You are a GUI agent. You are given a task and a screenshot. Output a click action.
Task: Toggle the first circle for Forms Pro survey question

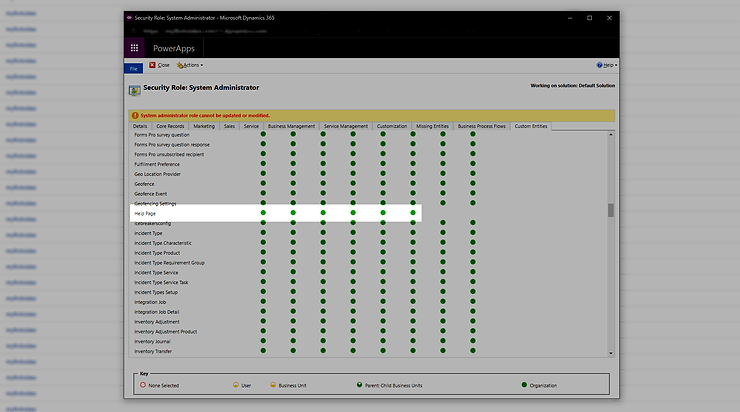tap(263, 135)
